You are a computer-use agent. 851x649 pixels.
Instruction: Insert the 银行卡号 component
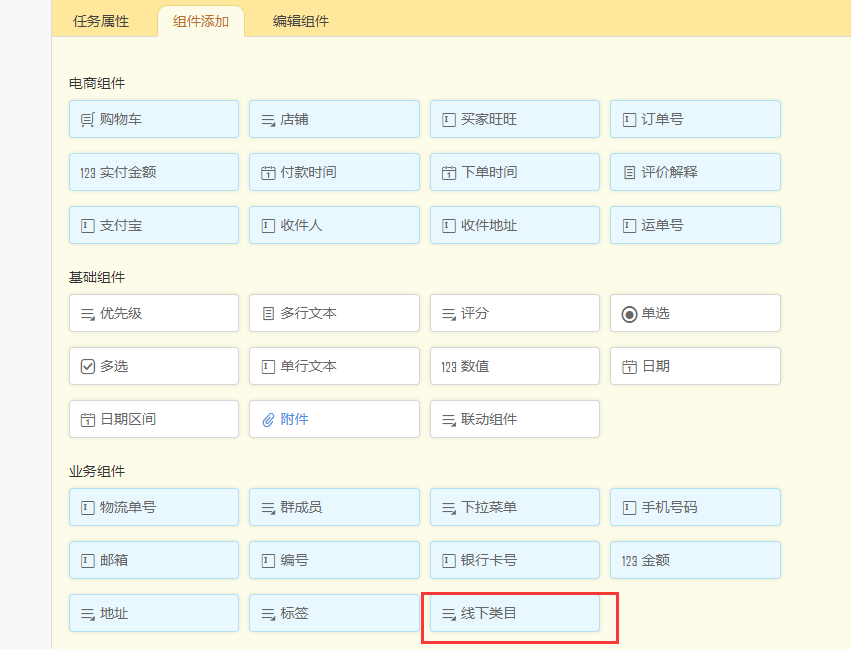point(515,560)
